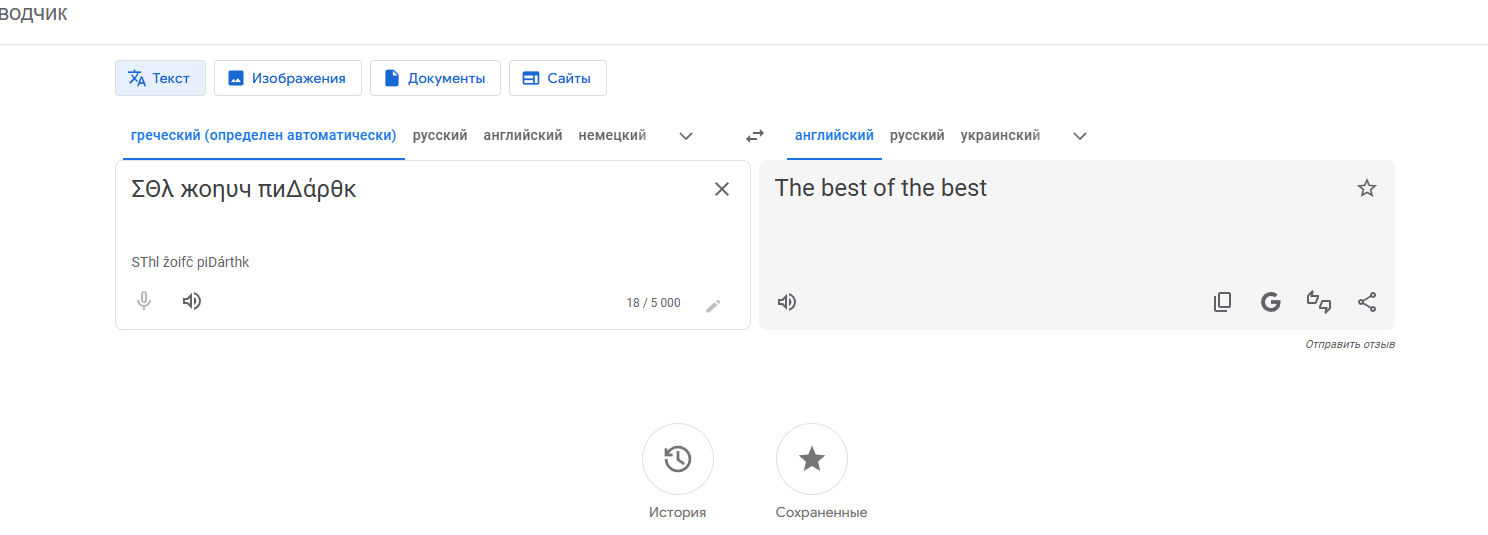1488x535 pixels.
Task: Rate this translation with thumbs icon
Action: point(1319,302)
